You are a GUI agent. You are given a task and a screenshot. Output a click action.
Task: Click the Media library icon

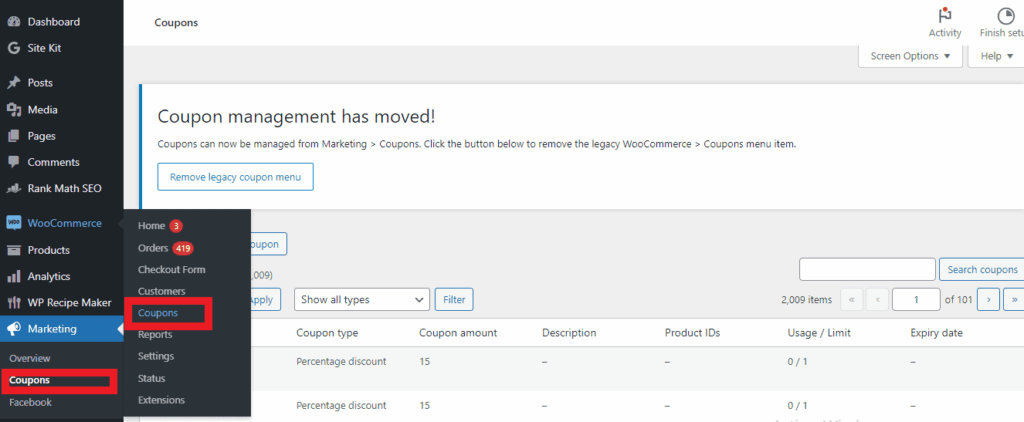coord(14,110)
